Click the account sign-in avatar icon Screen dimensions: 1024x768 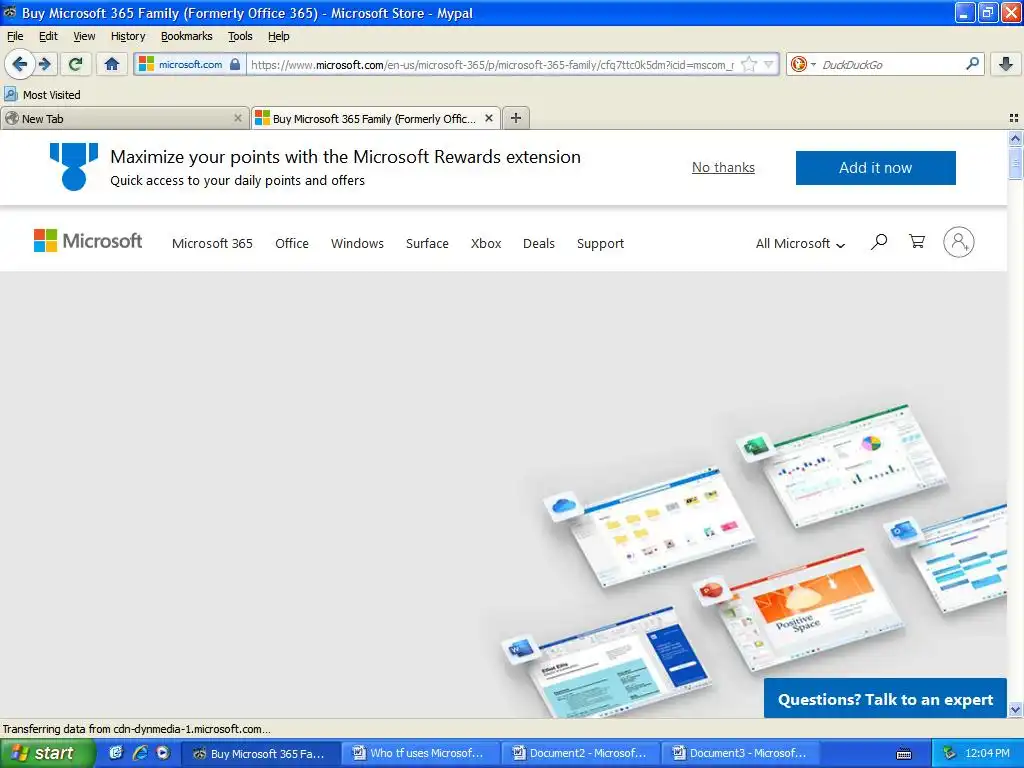tap(959, 242)
